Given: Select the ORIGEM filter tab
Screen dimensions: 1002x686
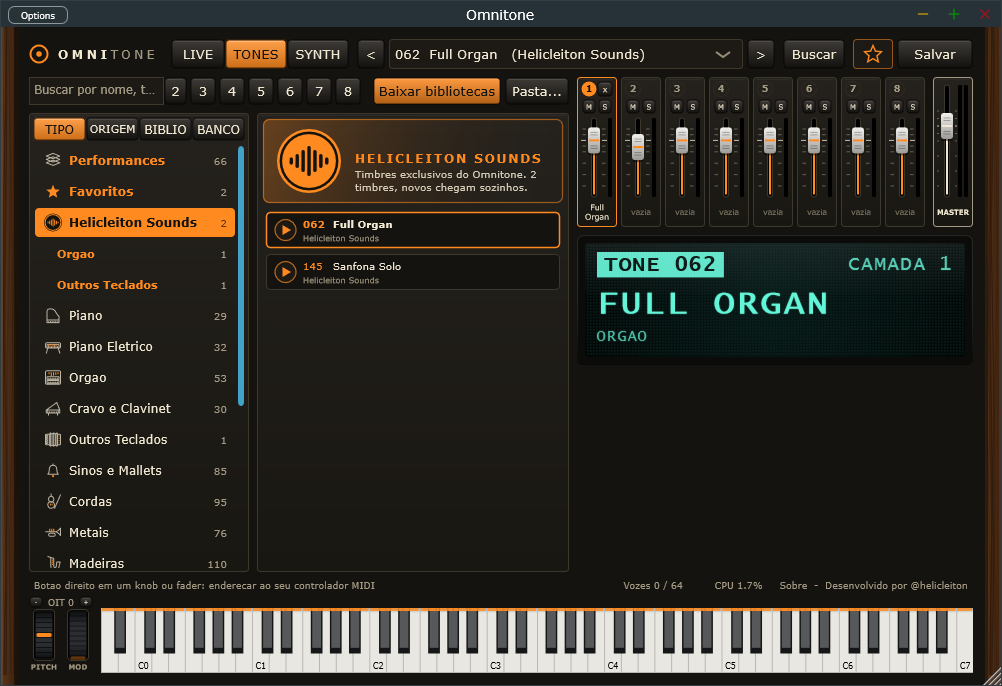Looking at the screenshot, I should coord(112,129).
